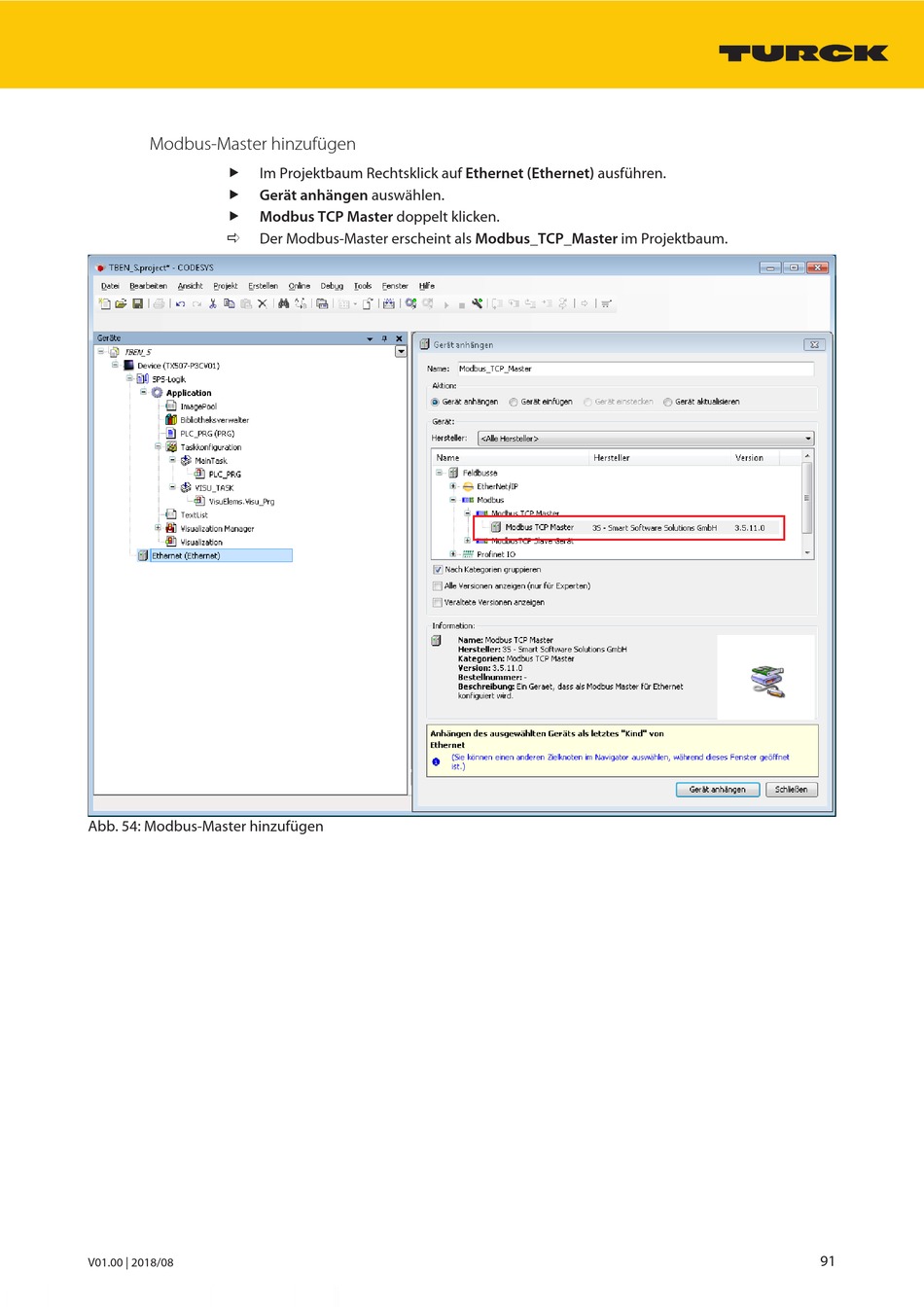Expand the EtherNet/IP node
Image resolution: width=924 pixels, height=1307 pixels.
pyautogui.click(x=452, y=486)
